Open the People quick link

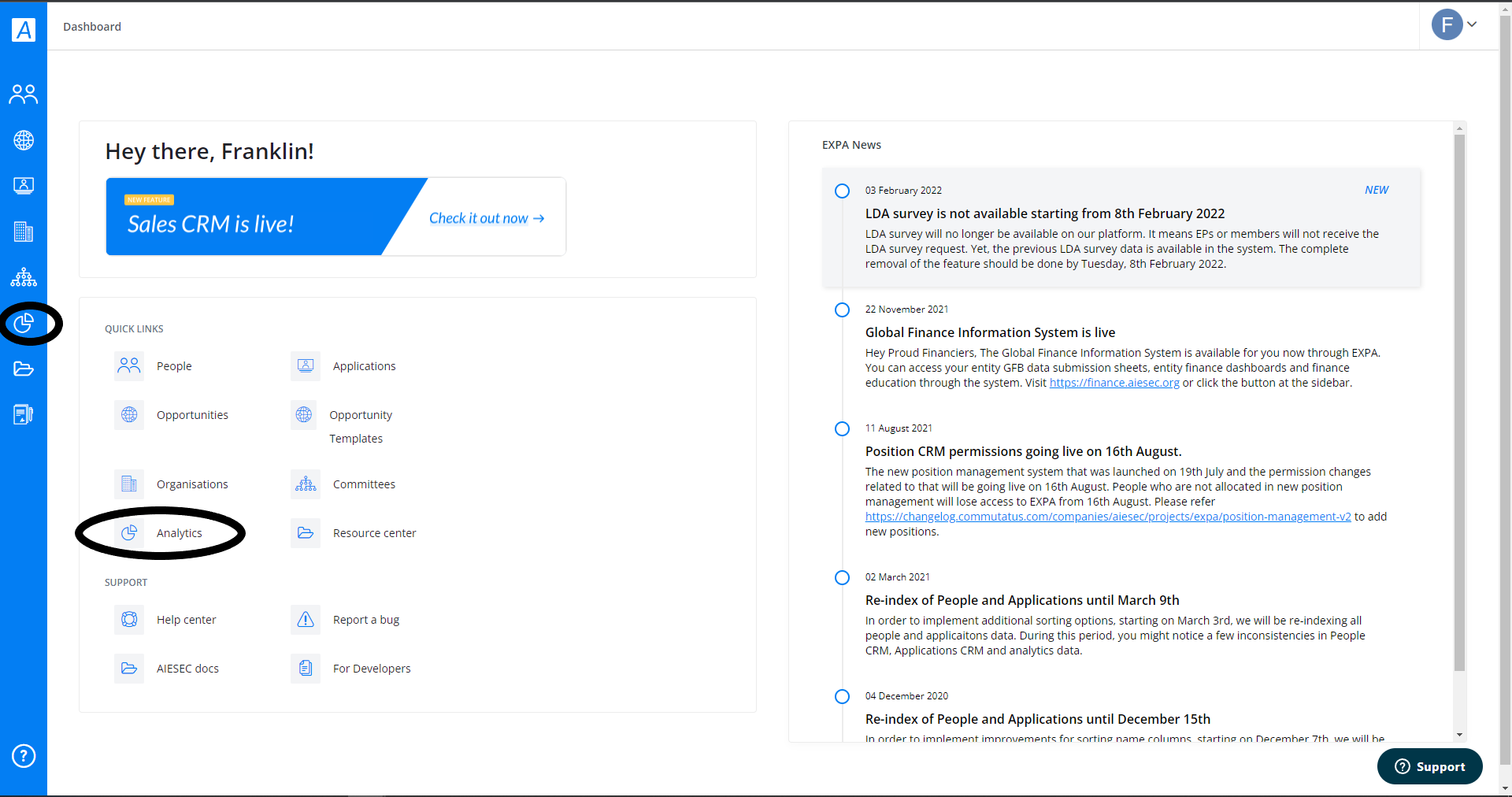[174, 366]
